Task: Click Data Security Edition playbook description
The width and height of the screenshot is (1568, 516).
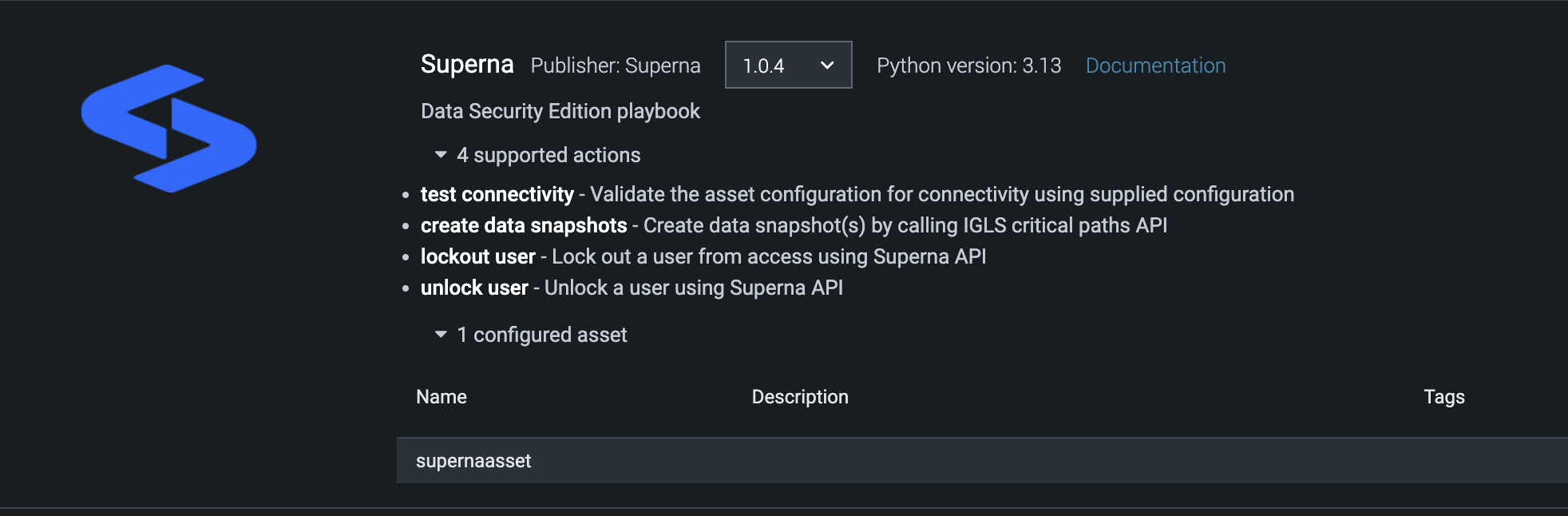Action: tap(560, 111)
